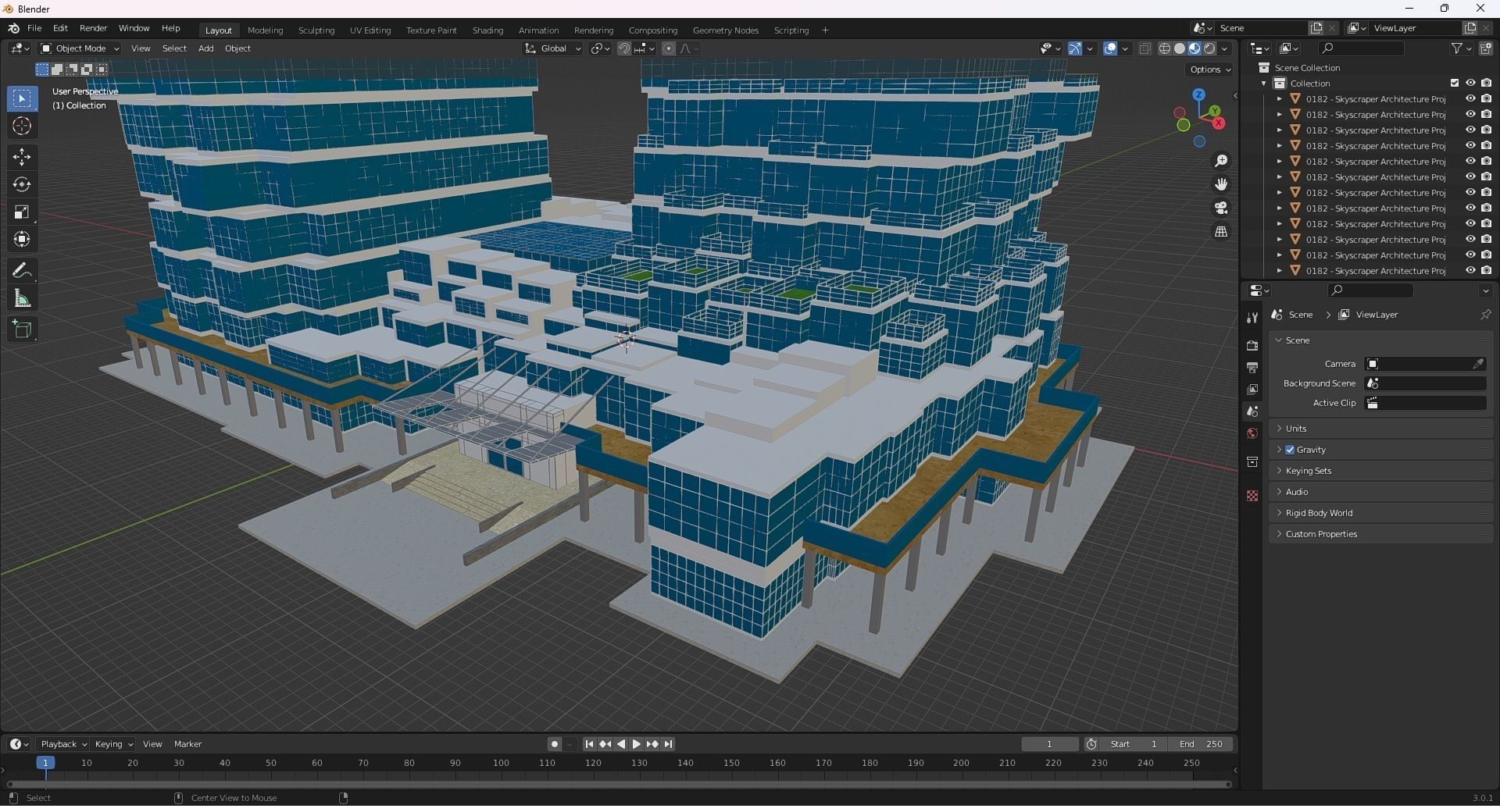Switch to wireframe viewport shading
The height and width of the screenshot is (812, 1500).
tap(1165, 48)
